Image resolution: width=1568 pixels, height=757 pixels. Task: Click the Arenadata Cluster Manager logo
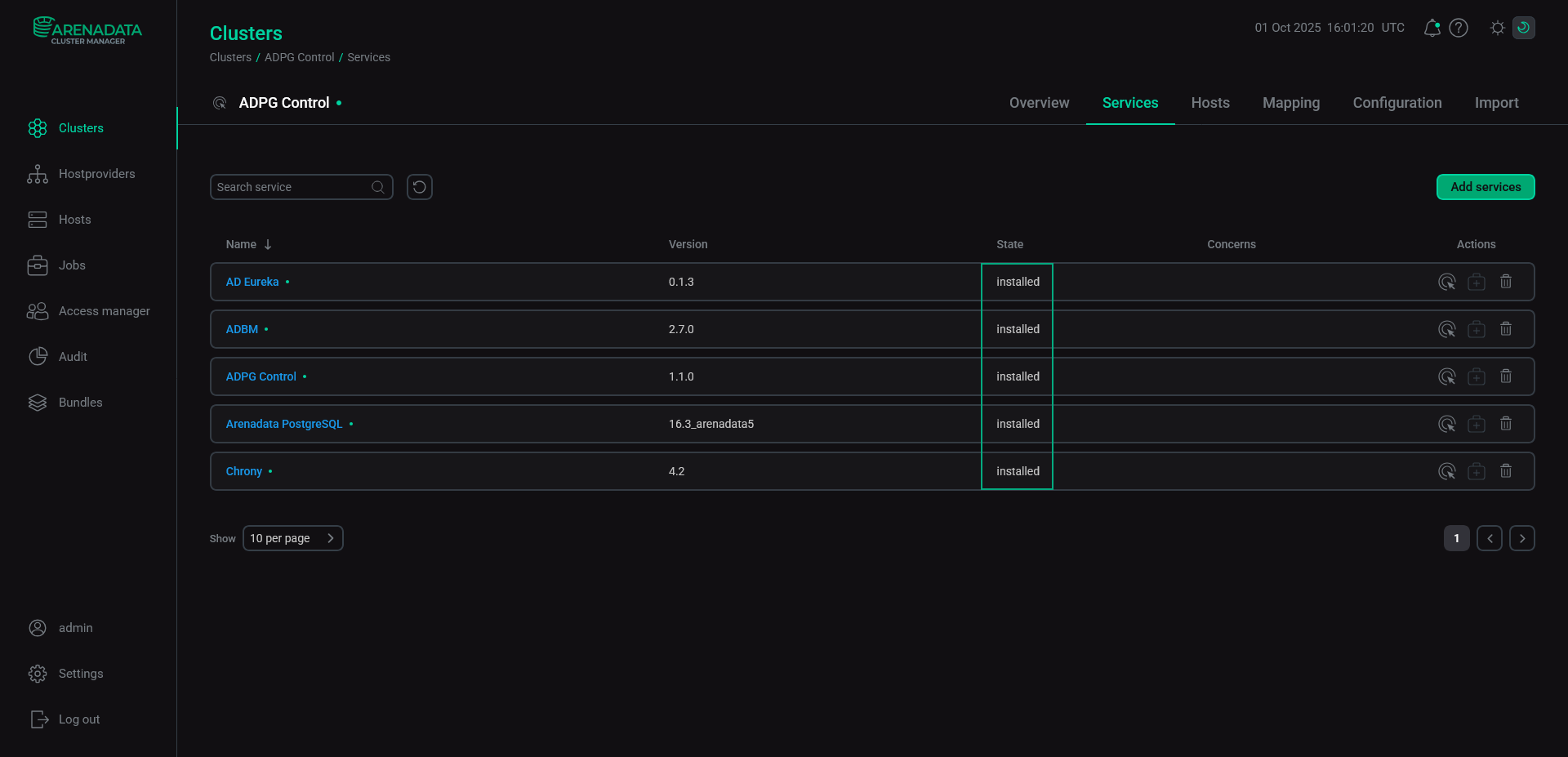pos(87,30)
